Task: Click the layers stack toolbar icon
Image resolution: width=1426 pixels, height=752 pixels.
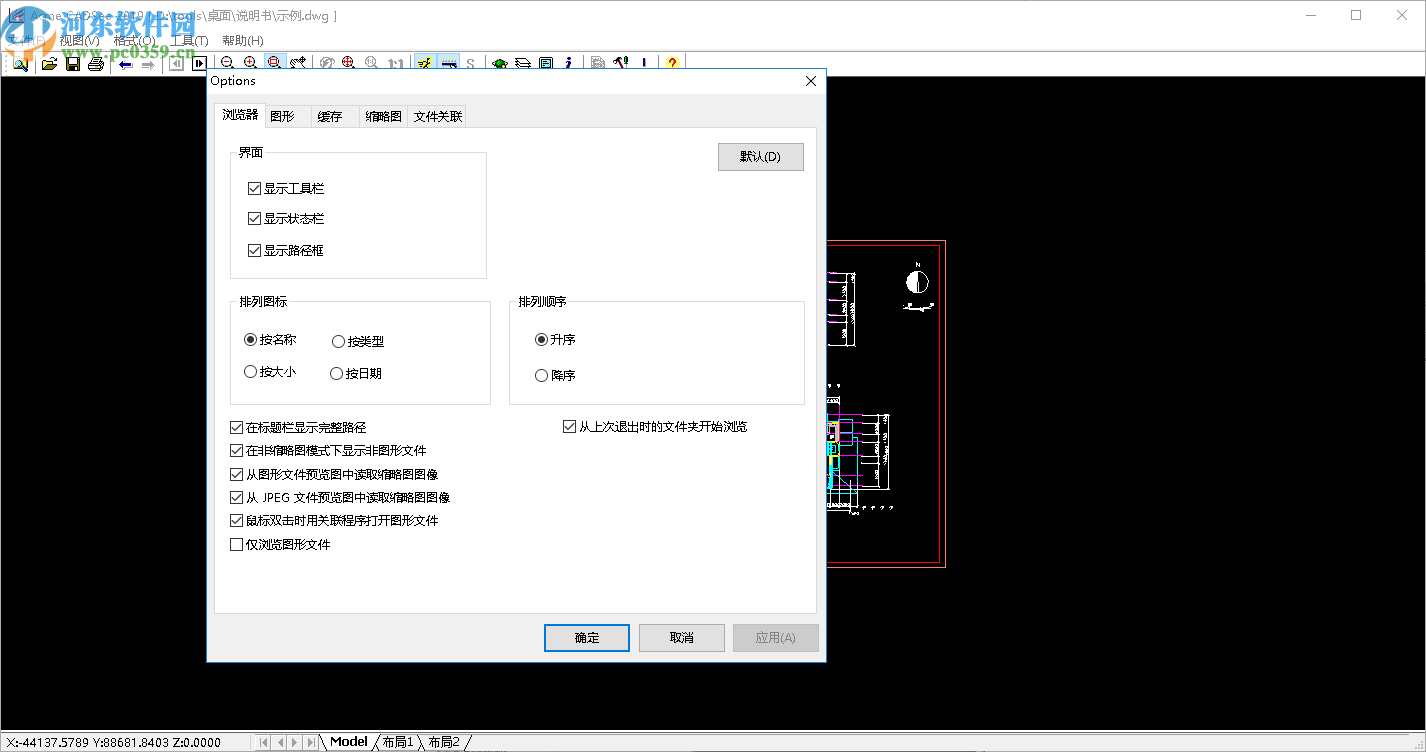Action: [x=523, y=63]
